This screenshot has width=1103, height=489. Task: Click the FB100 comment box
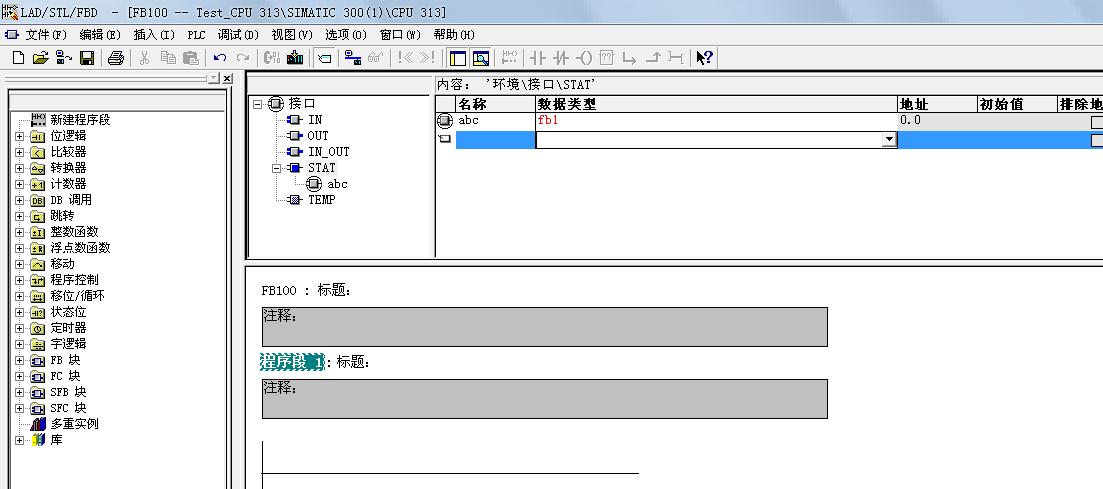click(x=544, y=327)
